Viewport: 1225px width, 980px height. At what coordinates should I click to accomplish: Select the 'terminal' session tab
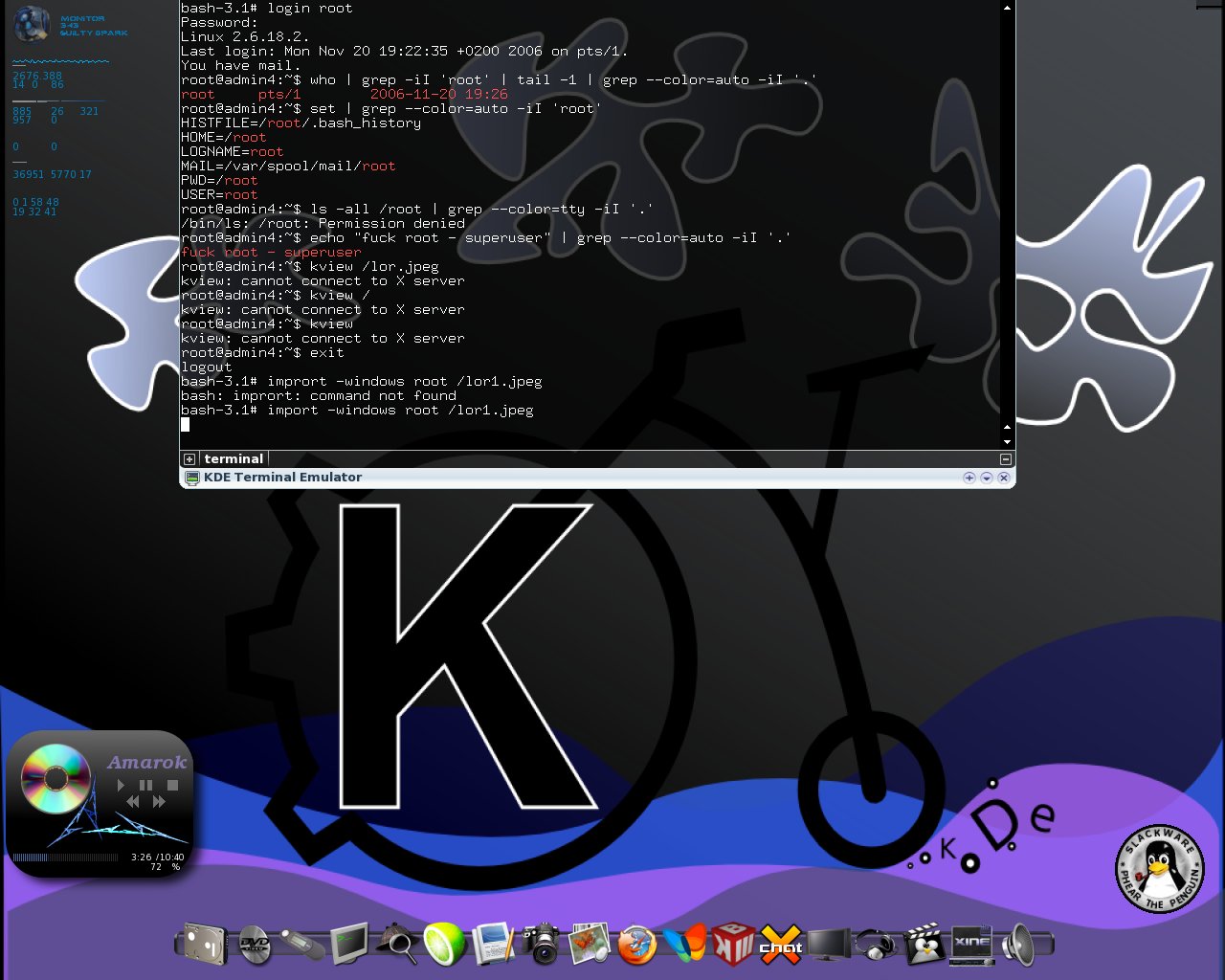(x=234, y=459)
